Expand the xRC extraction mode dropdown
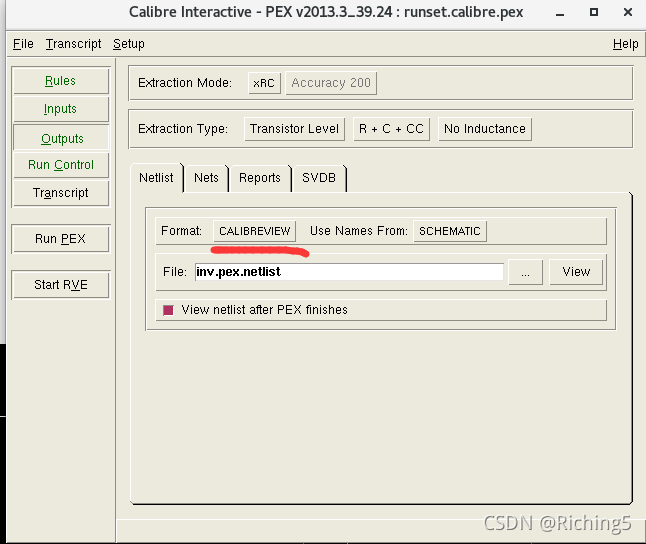 pyautogui.click(x=263, y=83)
